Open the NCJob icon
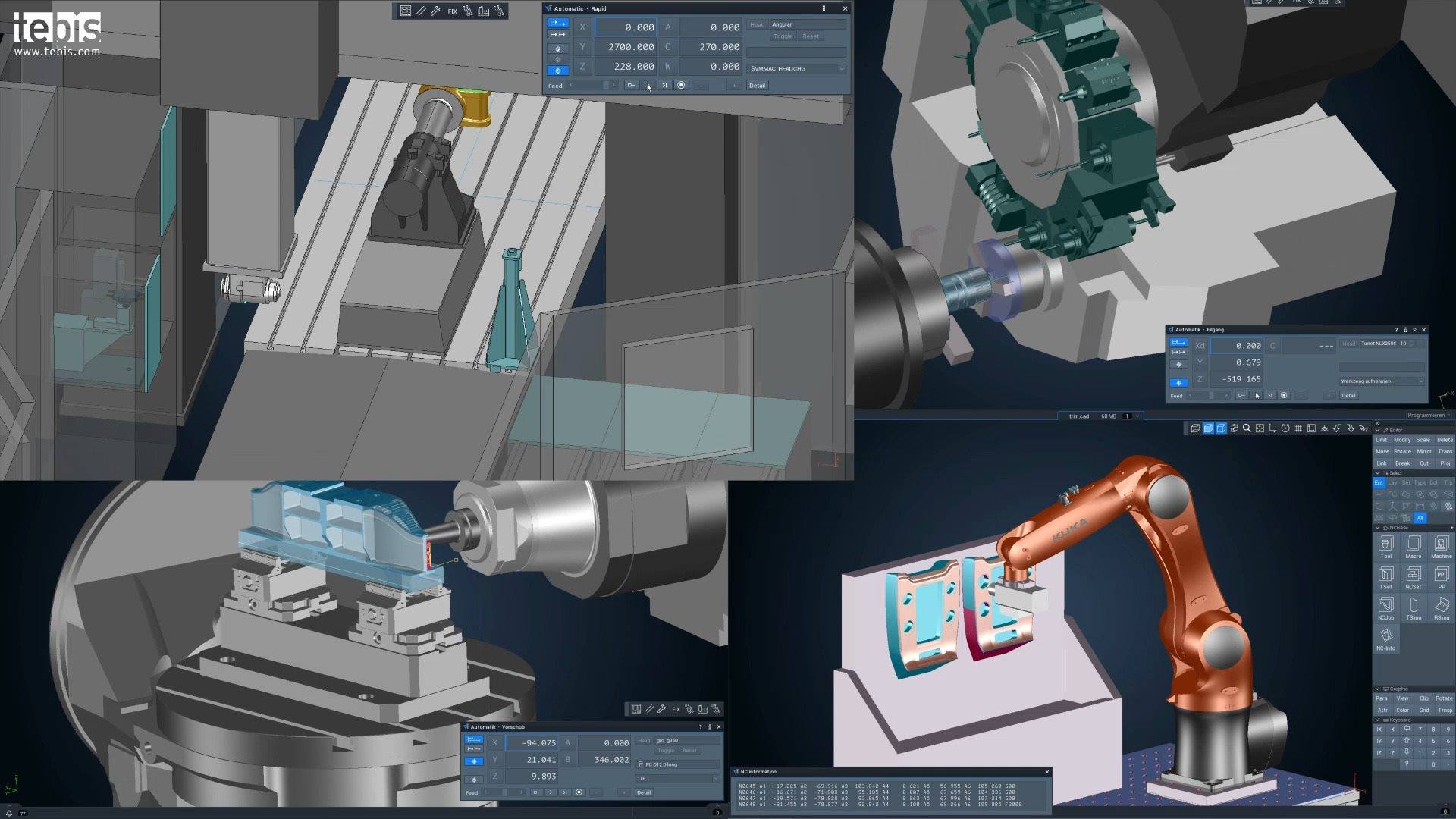 click(x=1386, y=608)
